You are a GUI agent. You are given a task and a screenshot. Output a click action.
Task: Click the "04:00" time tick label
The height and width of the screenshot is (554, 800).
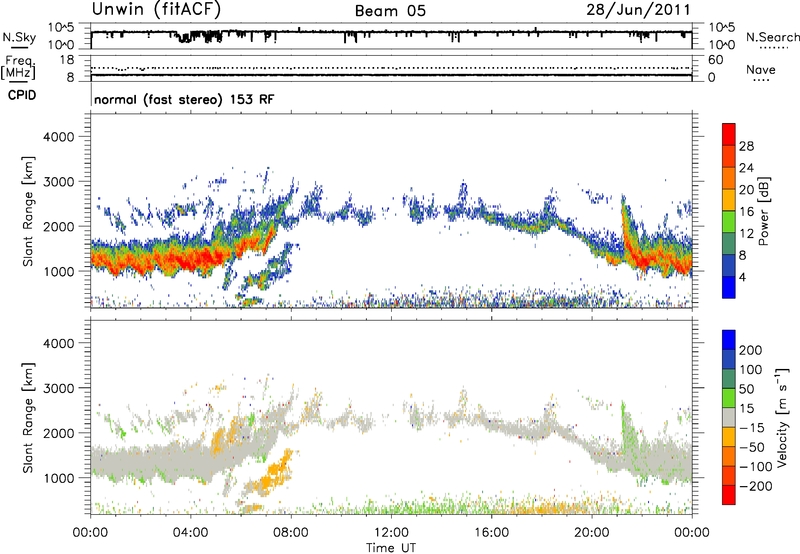[191, 533]
